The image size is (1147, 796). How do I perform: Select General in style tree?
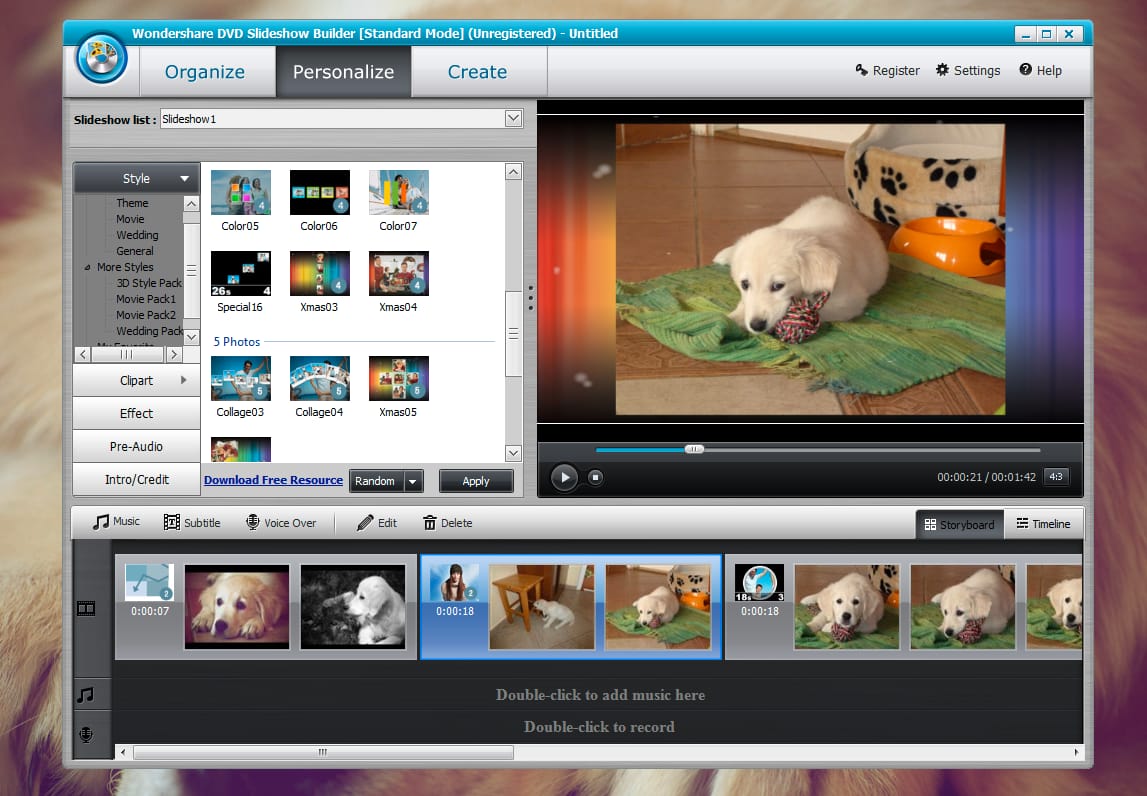pyautogui.click(x=135, y=251)
